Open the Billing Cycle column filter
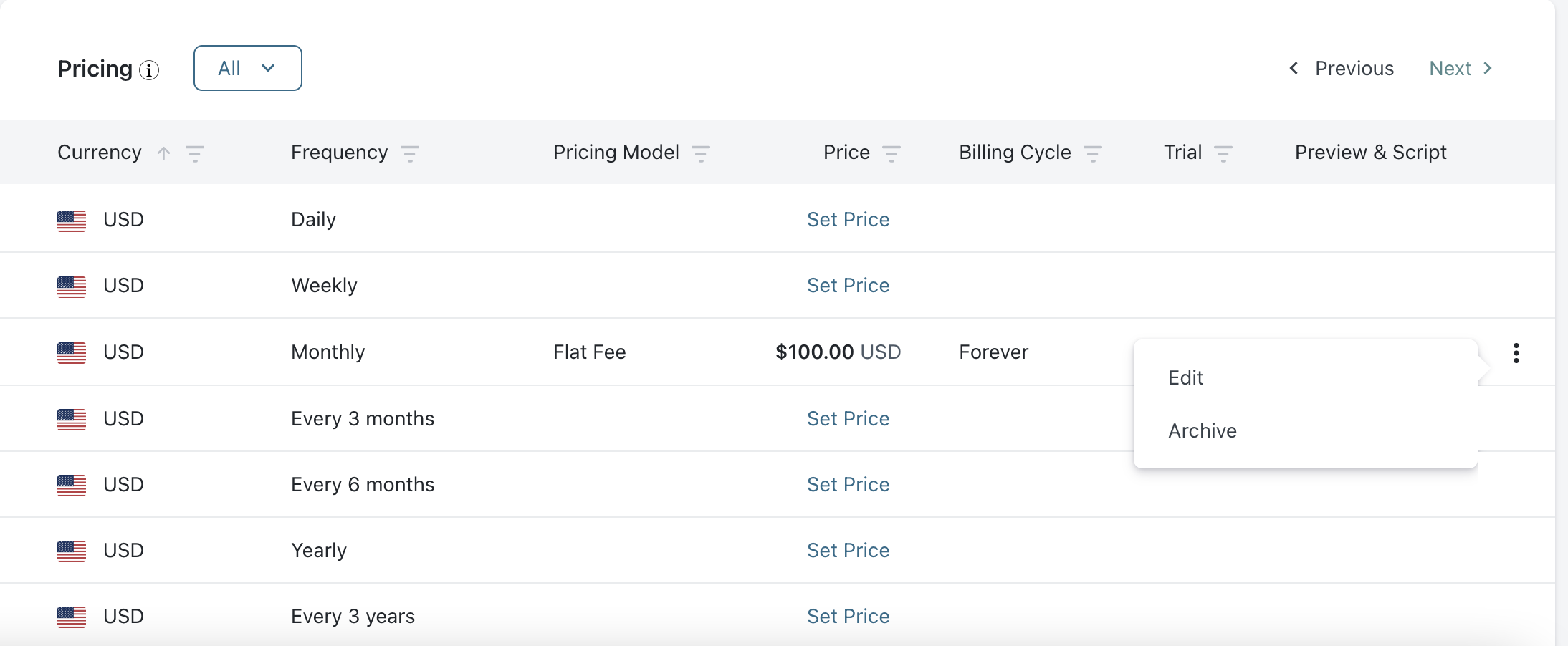Image resolution: width=1568 pixels, height=646 pixels. coord(1093,153)
